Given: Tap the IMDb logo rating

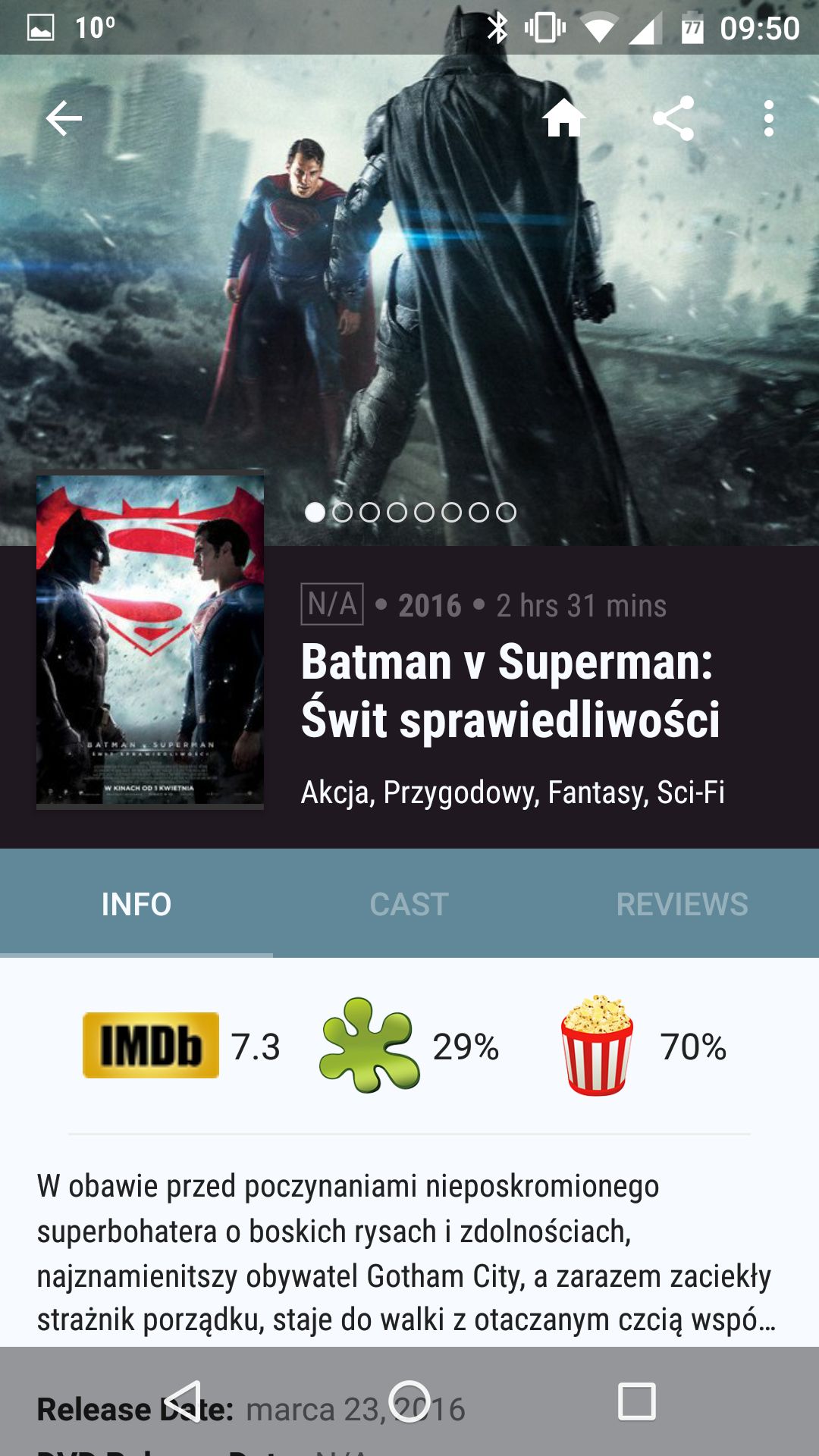Looking at the screenshot, I should click(151, 1045).
